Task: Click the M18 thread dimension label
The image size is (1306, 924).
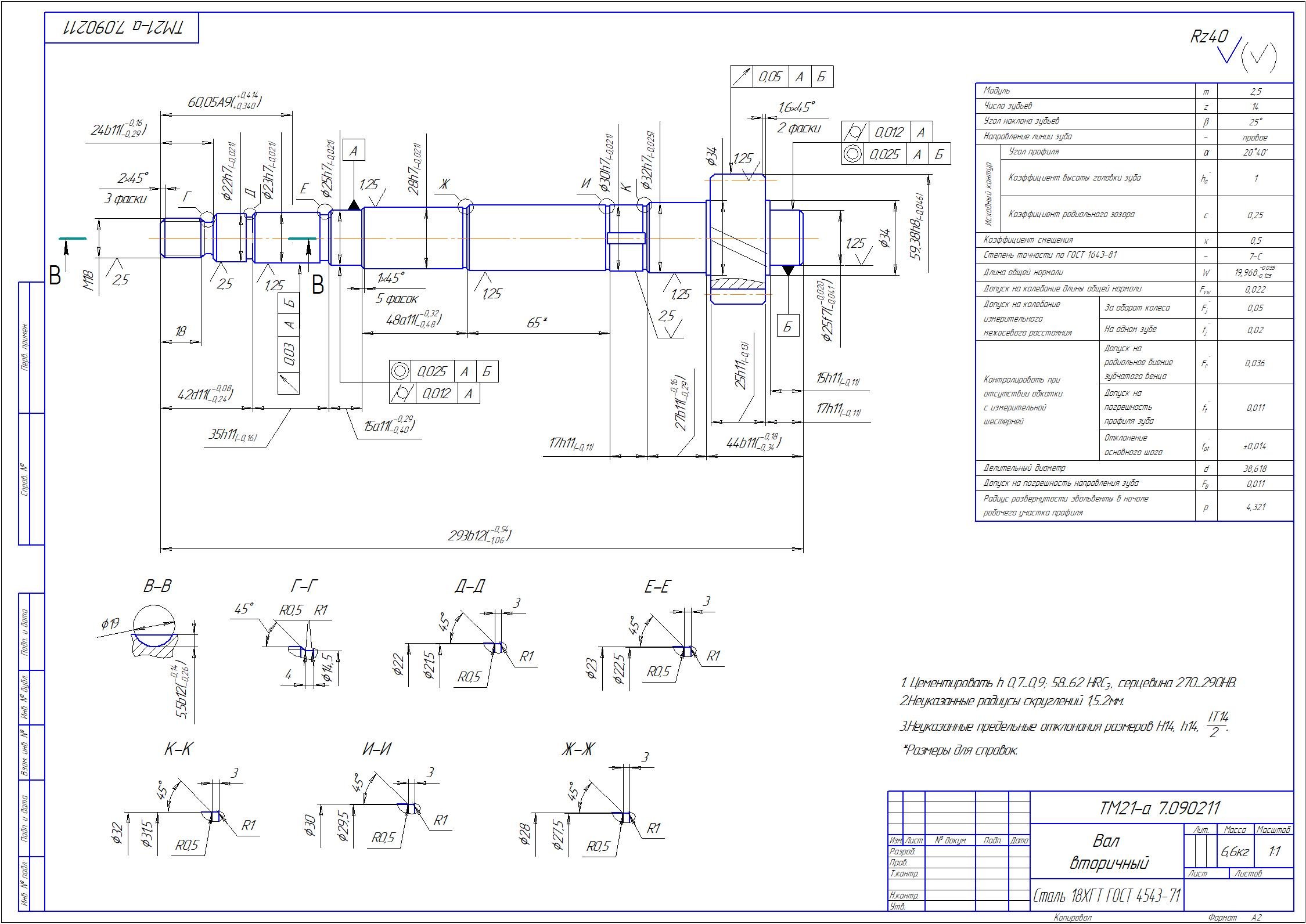Action: tap(89, 280)
